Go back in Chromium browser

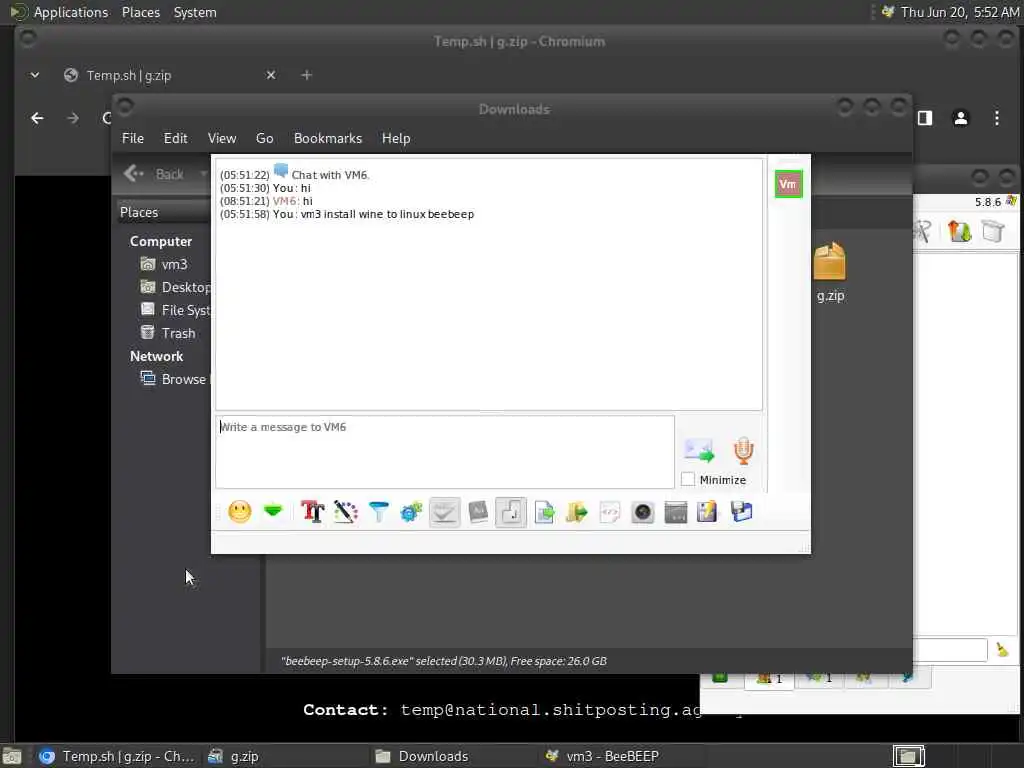point(37,118)
